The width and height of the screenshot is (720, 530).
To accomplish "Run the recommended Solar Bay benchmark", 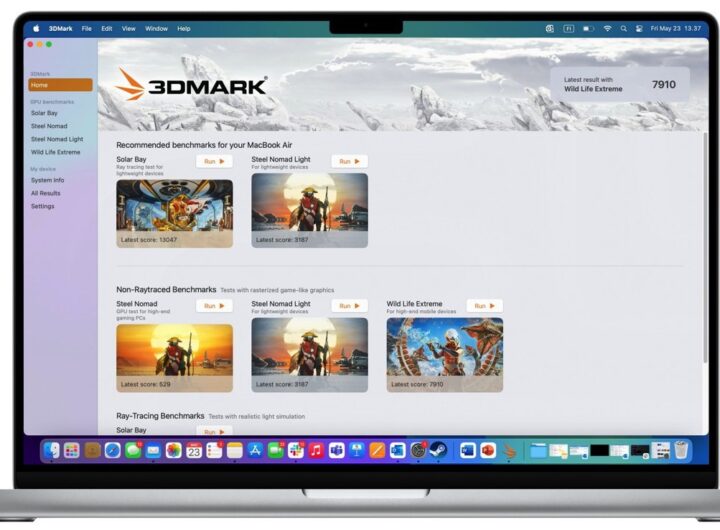I will point(214,161).
